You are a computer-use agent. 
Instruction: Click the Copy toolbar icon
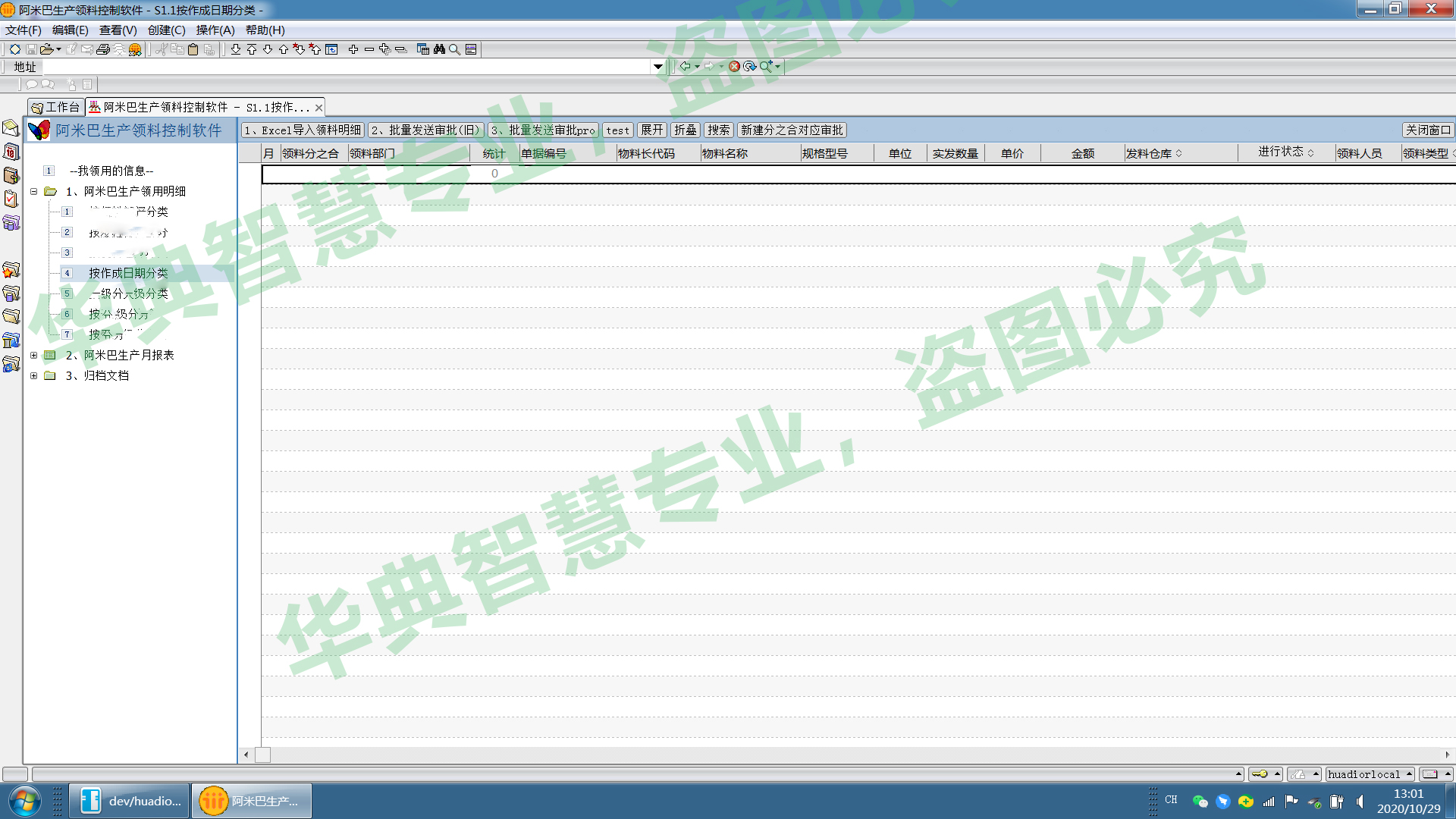click(177, 49)
